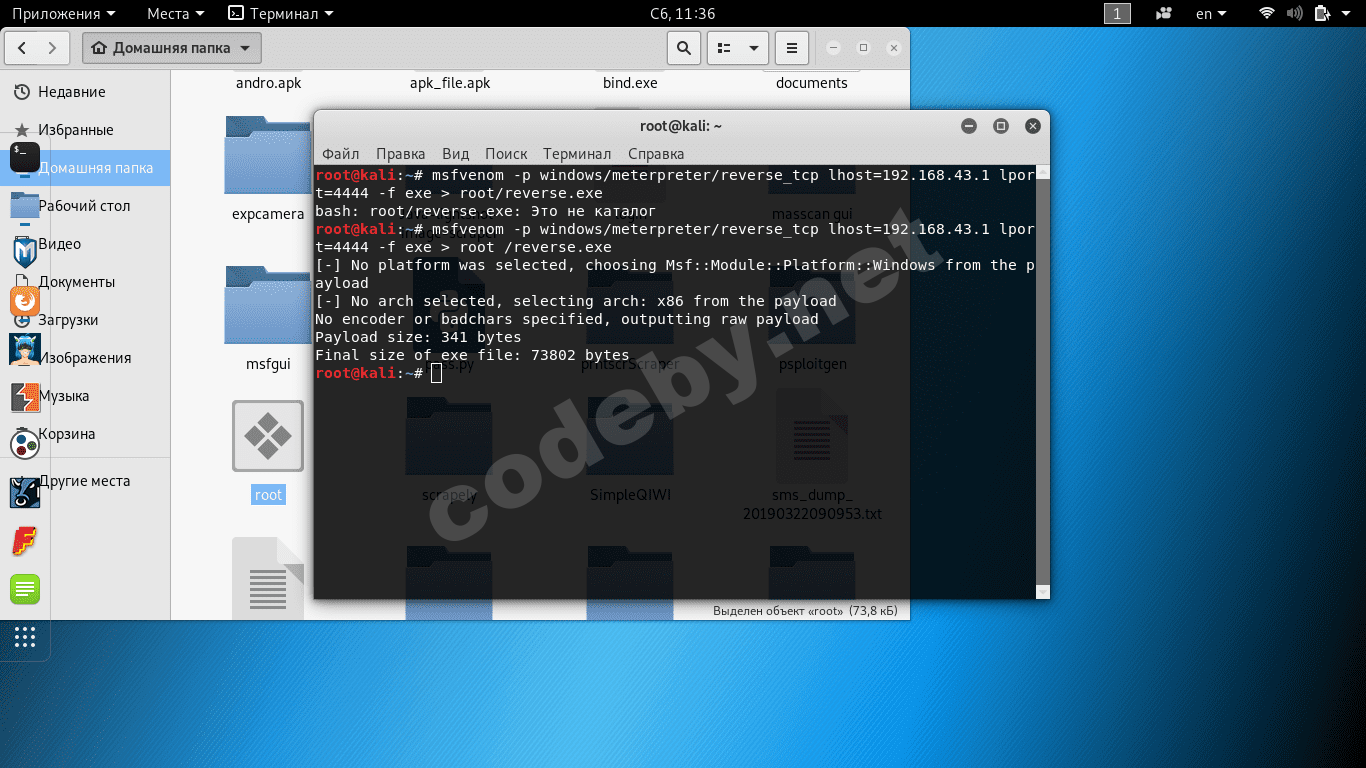Viewport: 1366px width, 768px height.
Task: Open the Терминал app menu in top bar
Action: click(x=281, y=14)
